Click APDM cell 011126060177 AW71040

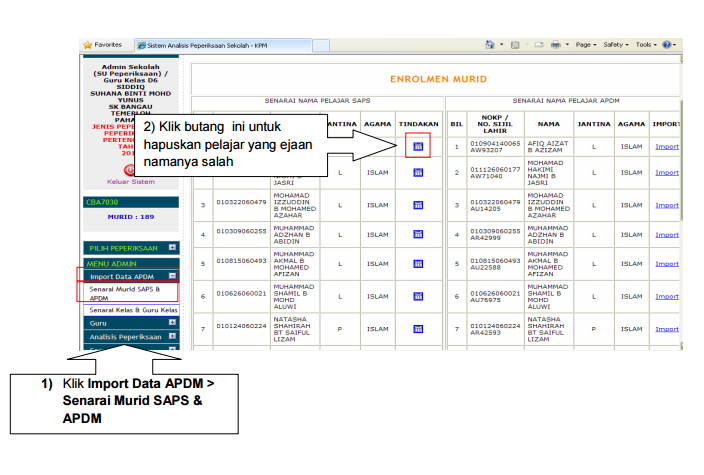(x=495, y=173)
